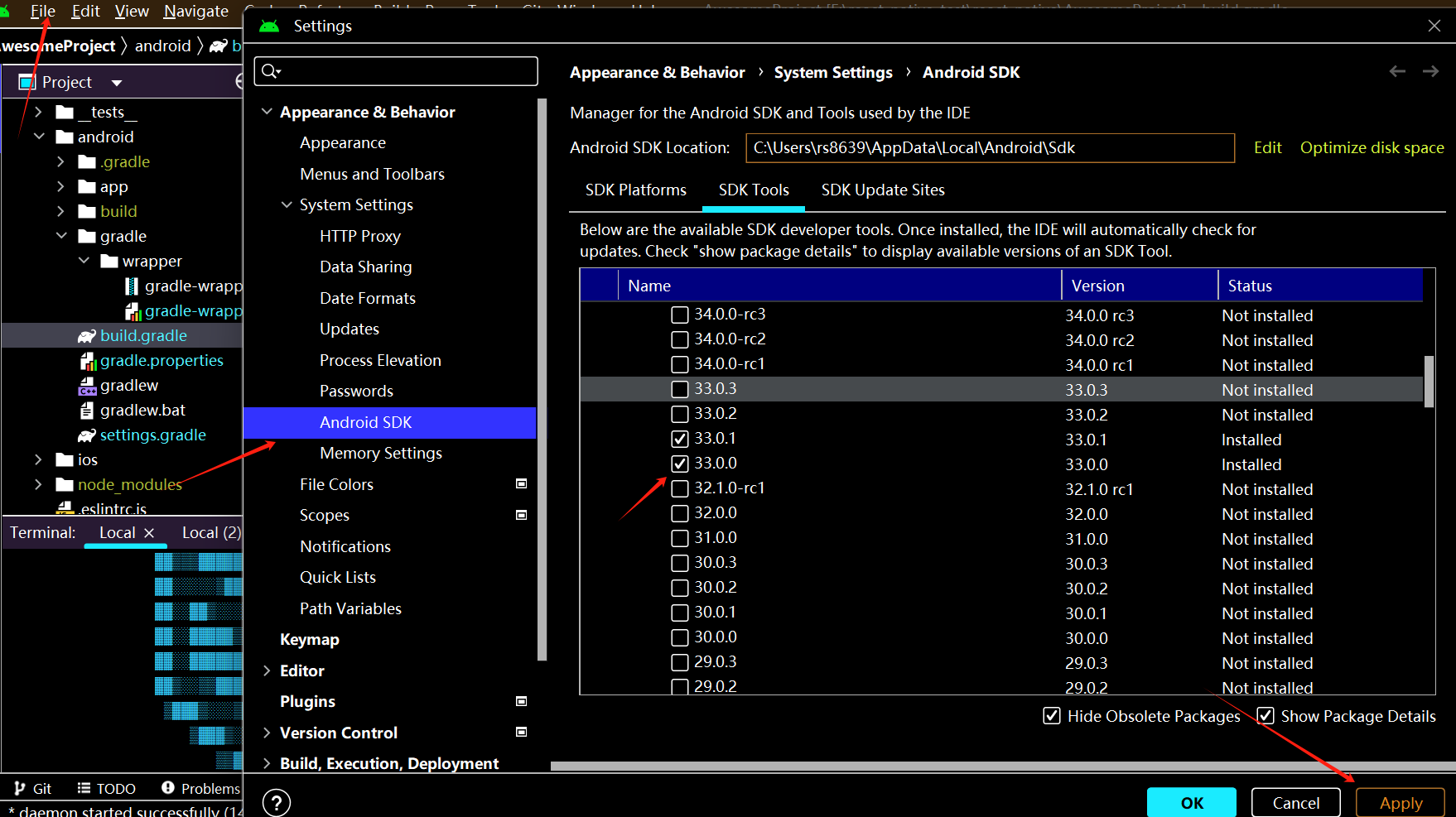The height and width of the screenshot is (817, 1456).
Task: Expand the __tests__ folder
Action: pos(38,112)
